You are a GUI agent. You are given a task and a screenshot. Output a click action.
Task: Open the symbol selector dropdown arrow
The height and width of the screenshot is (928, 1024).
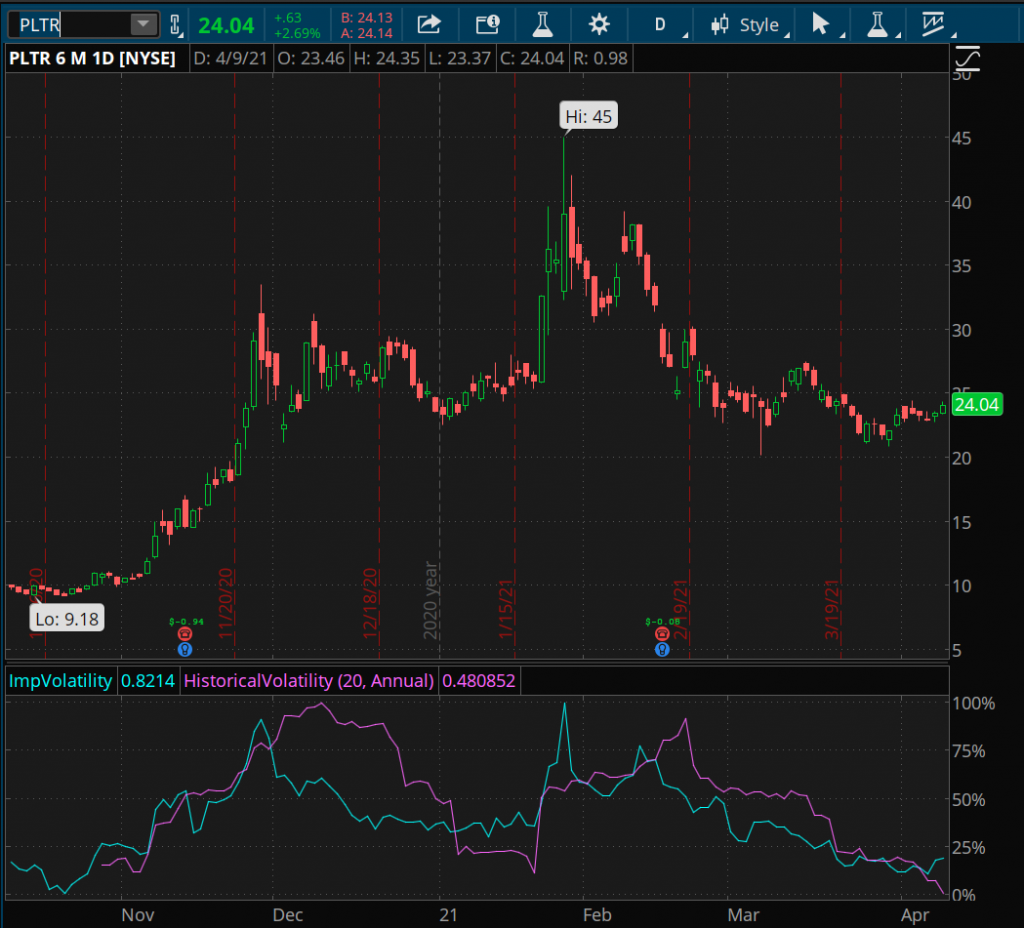click(143, 25)
